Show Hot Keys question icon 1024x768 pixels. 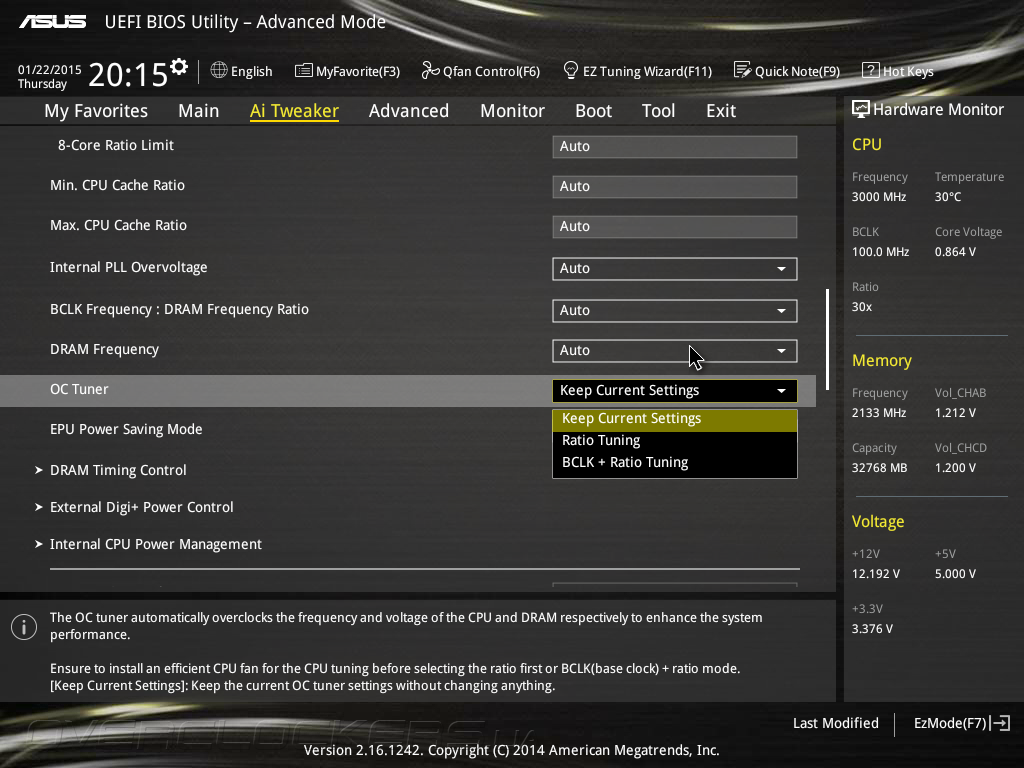point(871,71)
